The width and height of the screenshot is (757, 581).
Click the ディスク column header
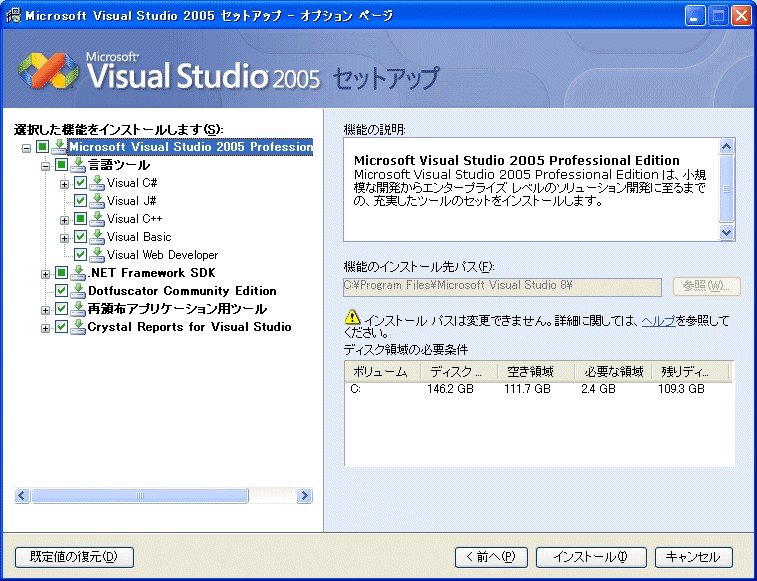pyautogui.click(x=459, y=372)
